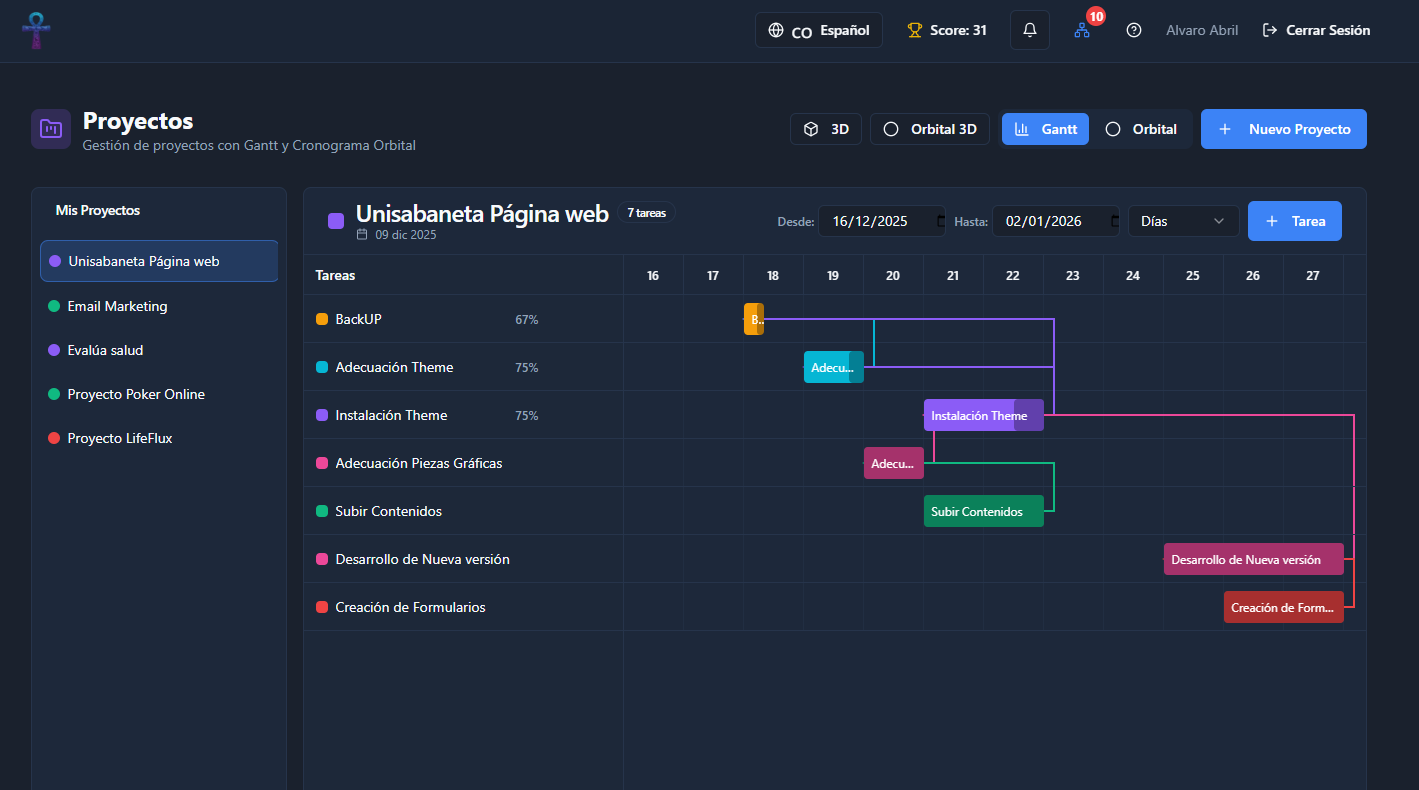Switch to the 3D view

(826, 129)
